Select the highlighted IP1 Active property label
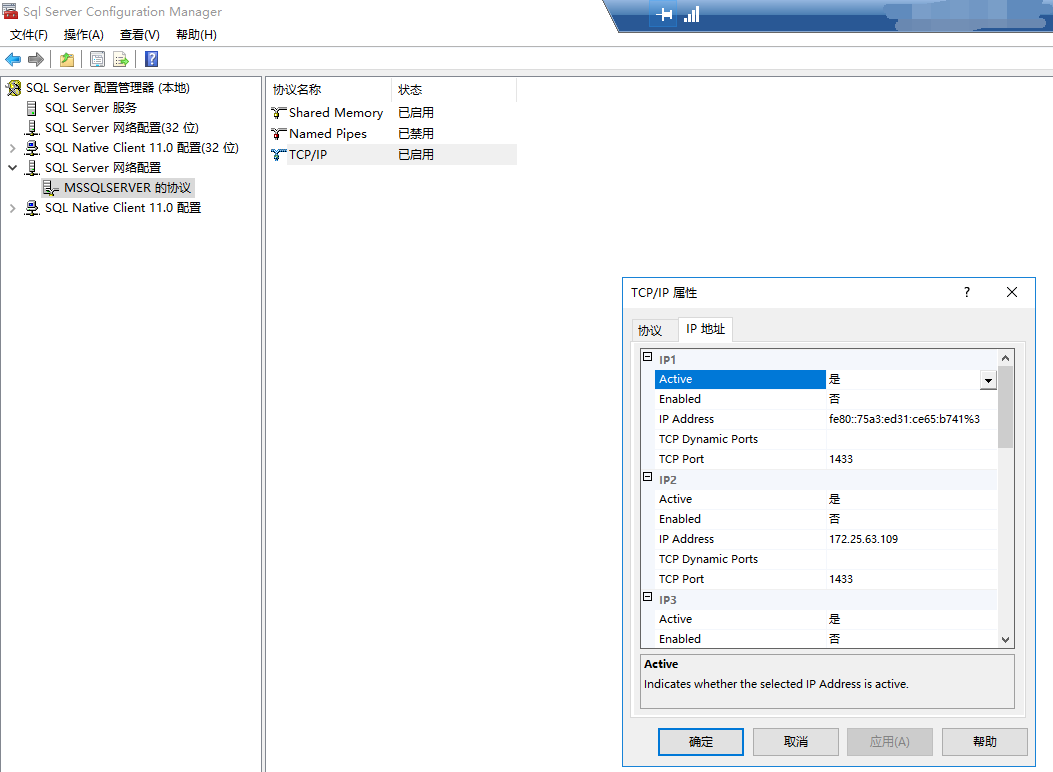The image size is (1053, 772). click(740, 379)
